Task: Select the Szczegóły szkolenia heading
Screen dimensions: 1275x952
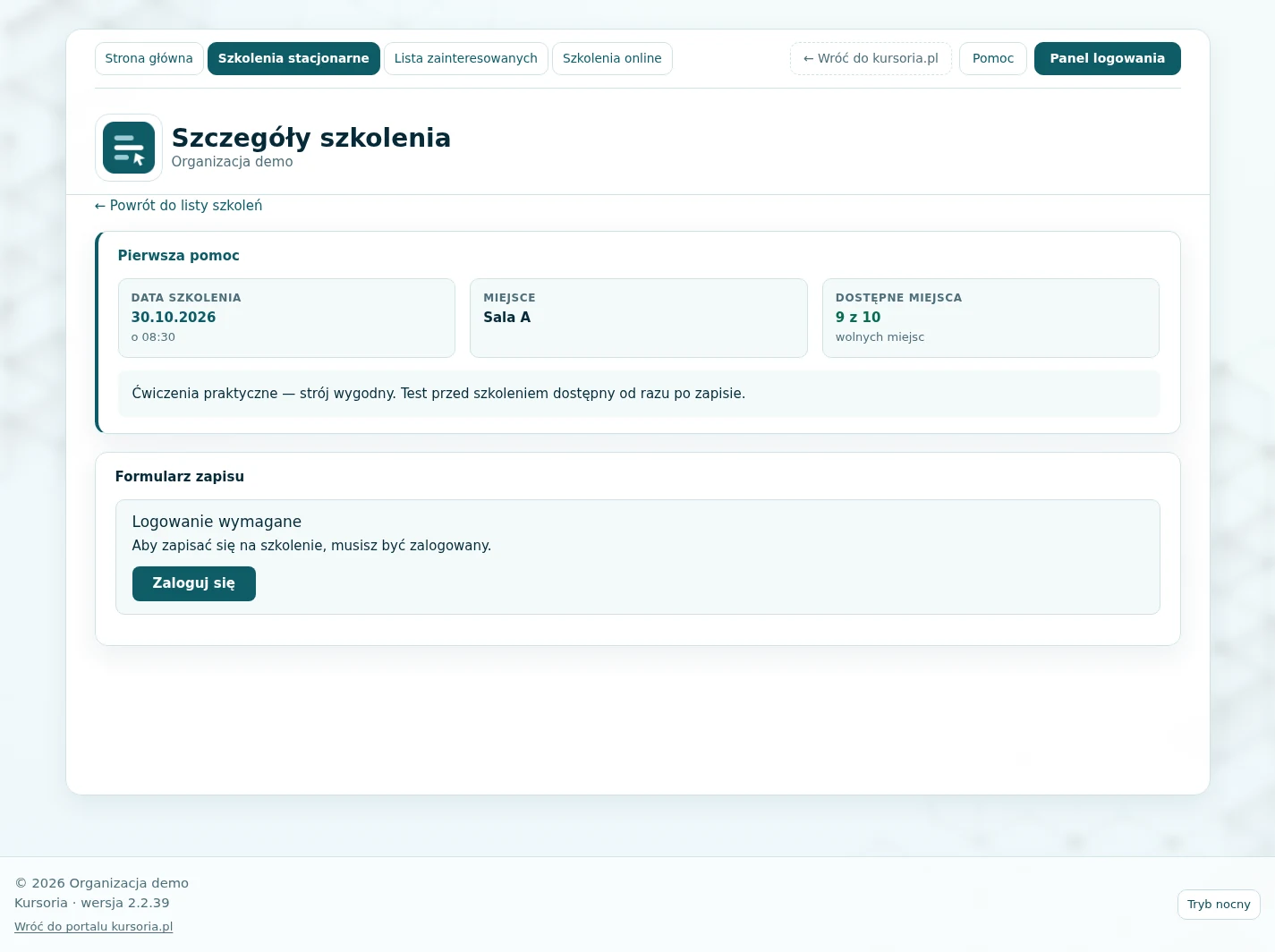Action: [x=311, y=138]
